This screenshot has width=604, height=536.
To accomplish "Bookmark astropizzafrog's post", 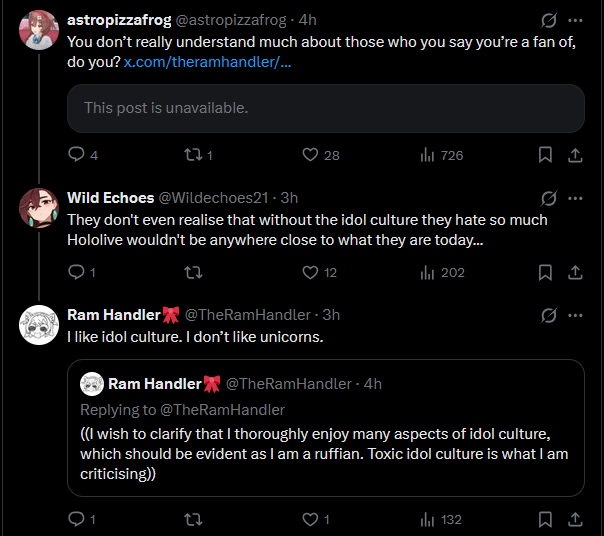I will tap(545, 155).
